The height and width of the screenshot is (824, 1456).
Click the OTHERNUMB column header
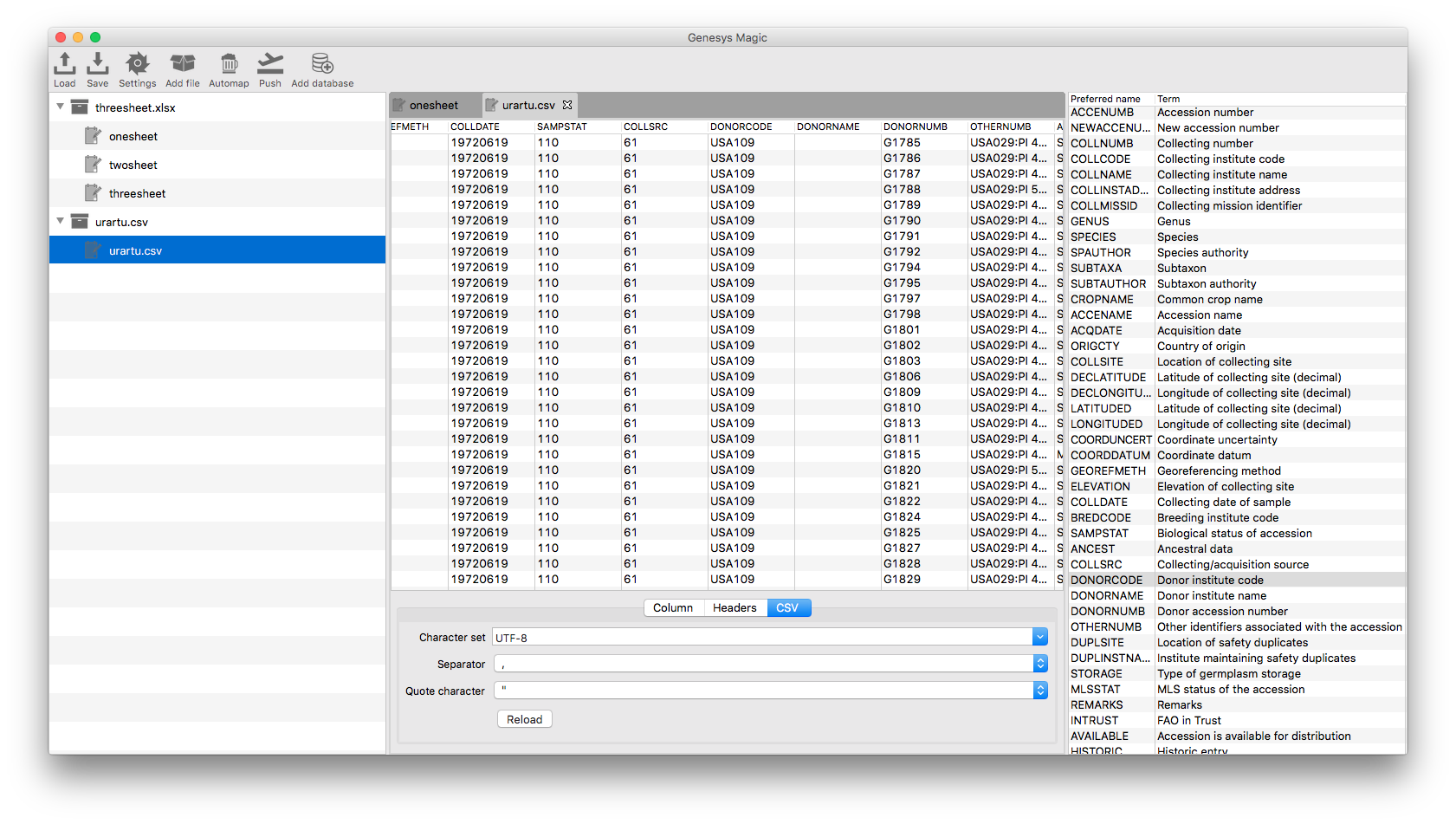(1011, 127)
